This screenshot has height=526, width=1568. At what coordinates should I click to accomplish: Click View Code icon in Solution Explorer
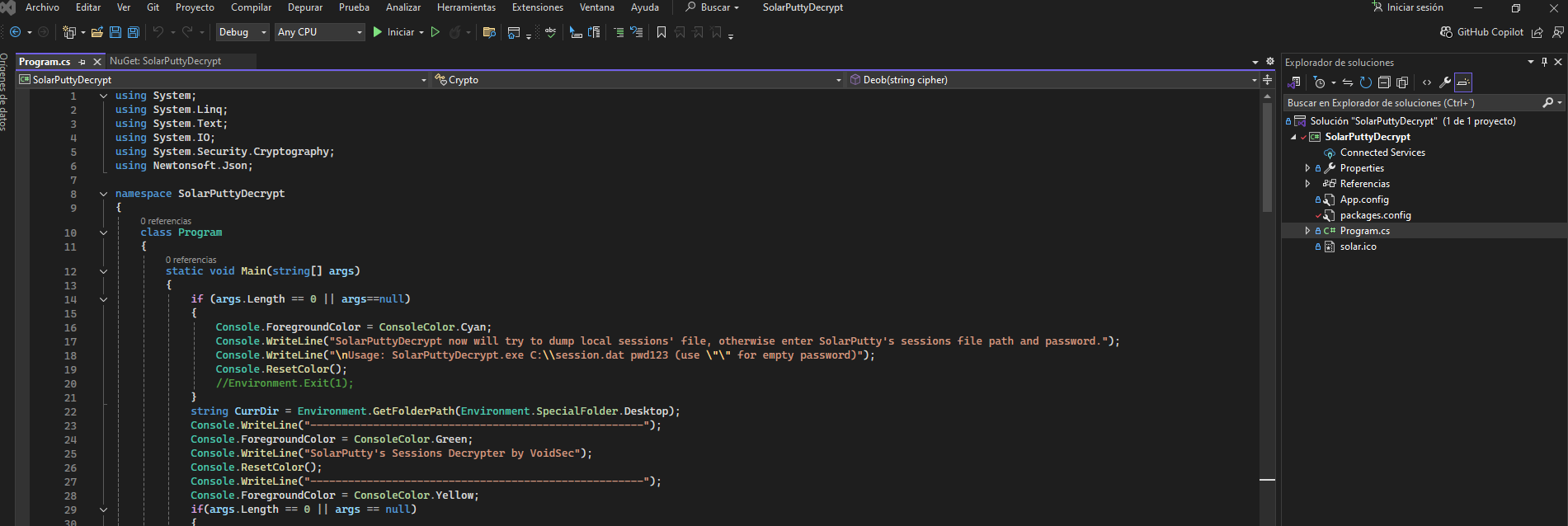point(1427,82)
